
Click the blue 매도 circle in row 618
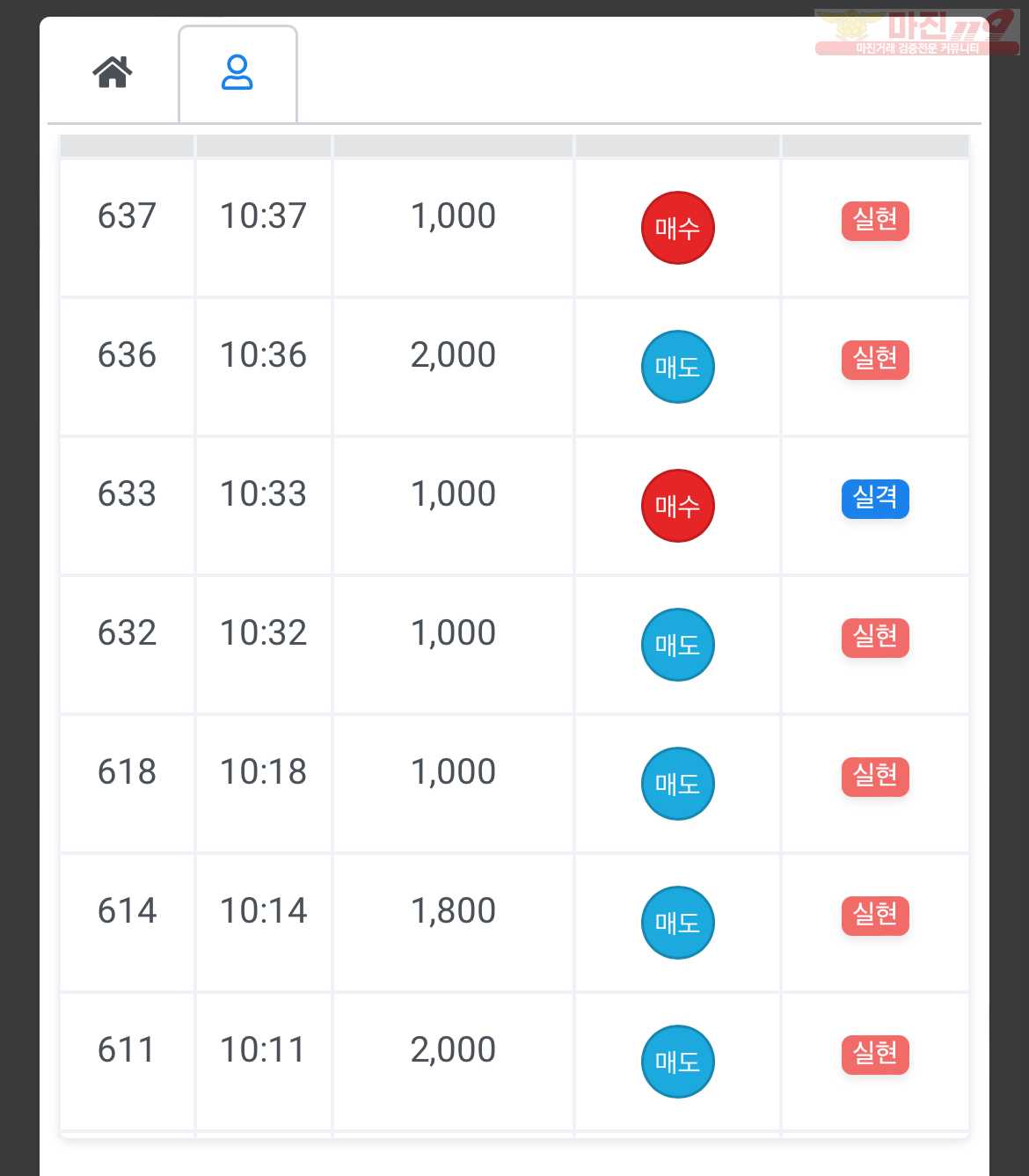coord(677,784)
